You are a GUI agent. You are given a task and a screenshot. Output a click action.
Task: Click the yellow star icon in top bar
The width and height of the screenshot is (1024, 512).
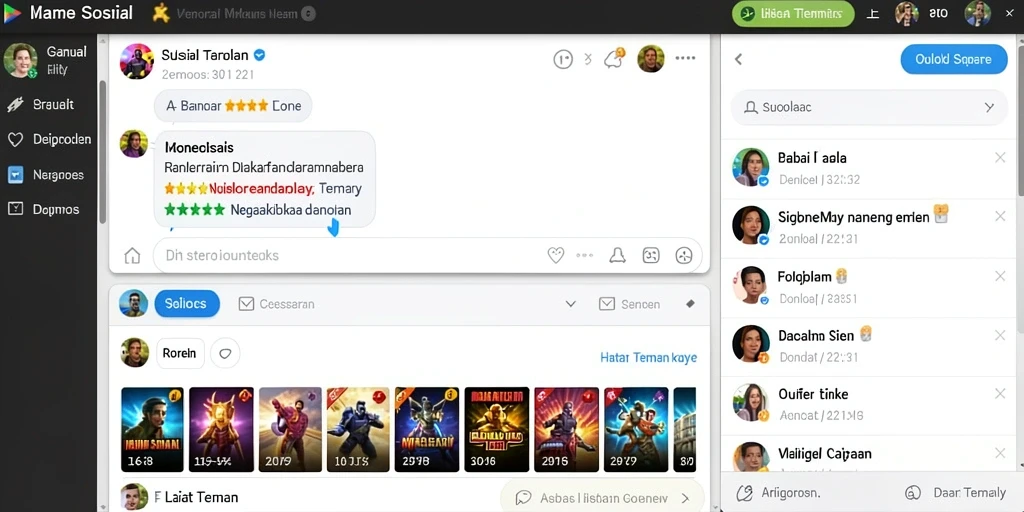coord(161,13)
